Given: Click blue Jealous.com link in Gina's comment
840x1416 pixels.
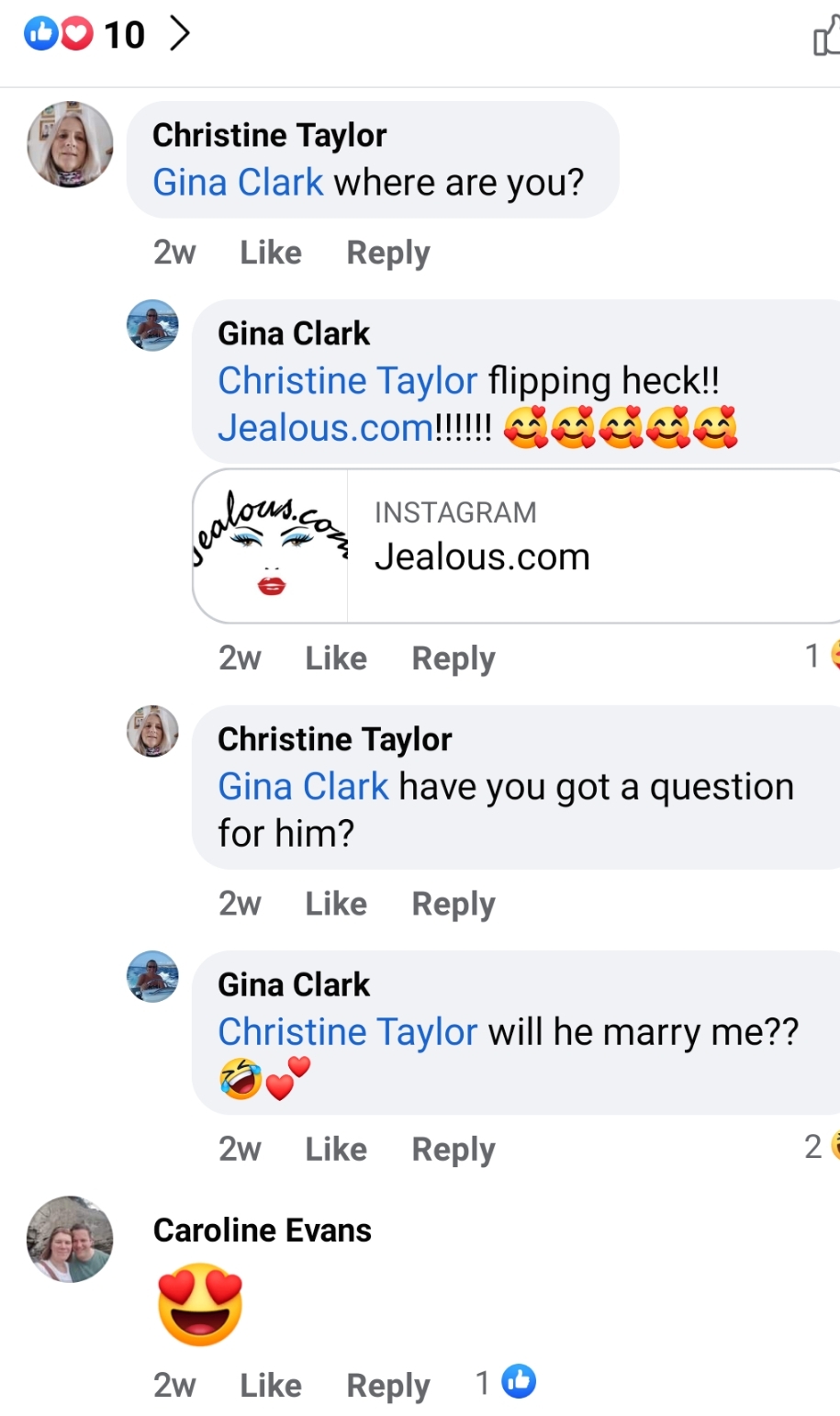Looking at the screenshot, I should tap(325, 428).
